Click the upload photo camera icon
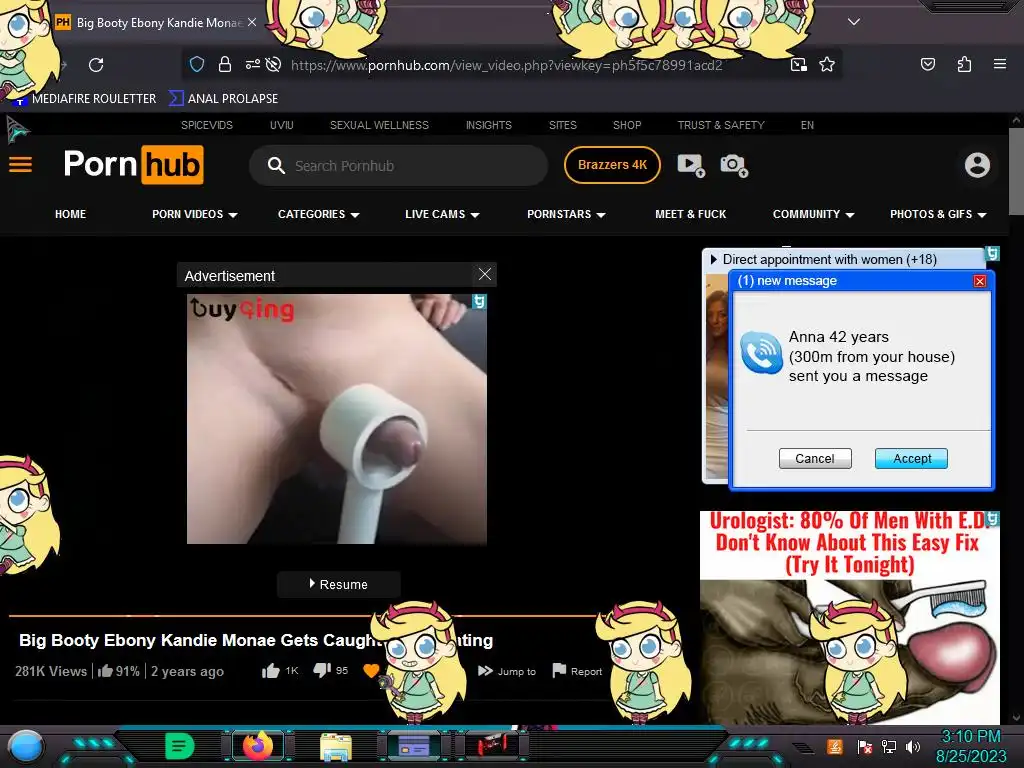1024x768 pixels. click(733, 165)
